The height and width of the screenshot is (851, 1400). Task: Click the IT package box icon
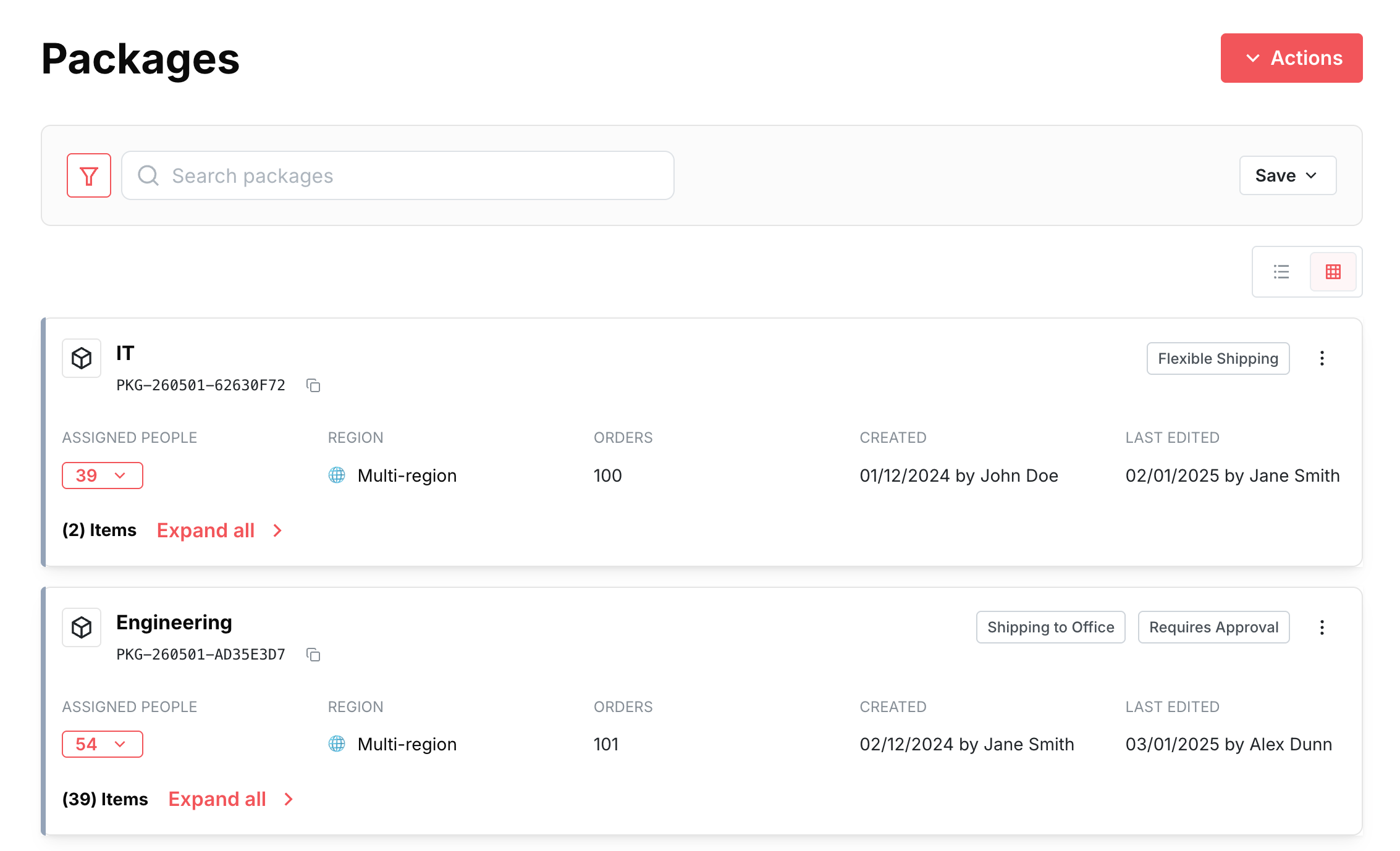(82, 358)
